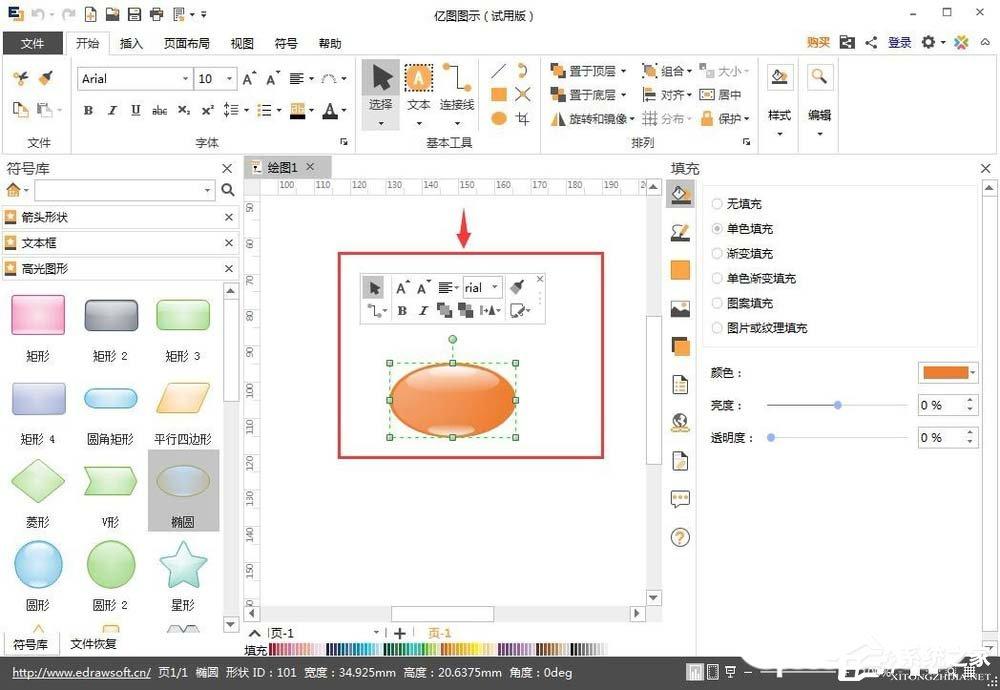This screenshot has height=690, width=1000.
Task: Open the help question mark panel icon
Action: 680,538
